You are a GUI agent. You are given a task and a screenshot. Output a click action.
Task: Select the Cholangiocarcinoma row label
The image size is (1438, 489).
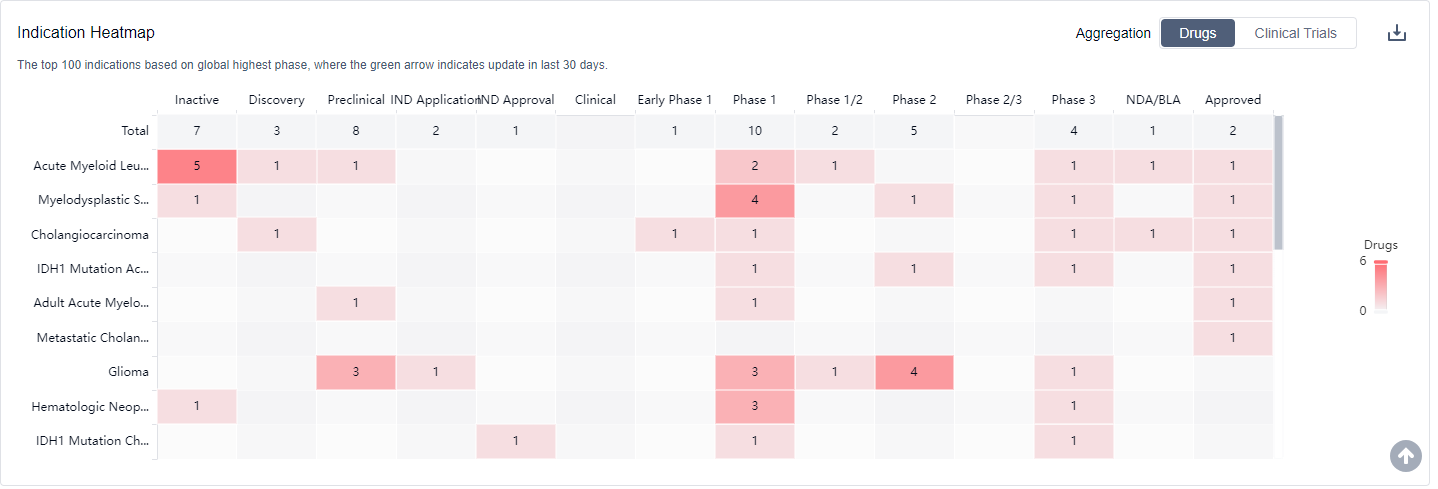pyautogui.click(x=91, y=235)
